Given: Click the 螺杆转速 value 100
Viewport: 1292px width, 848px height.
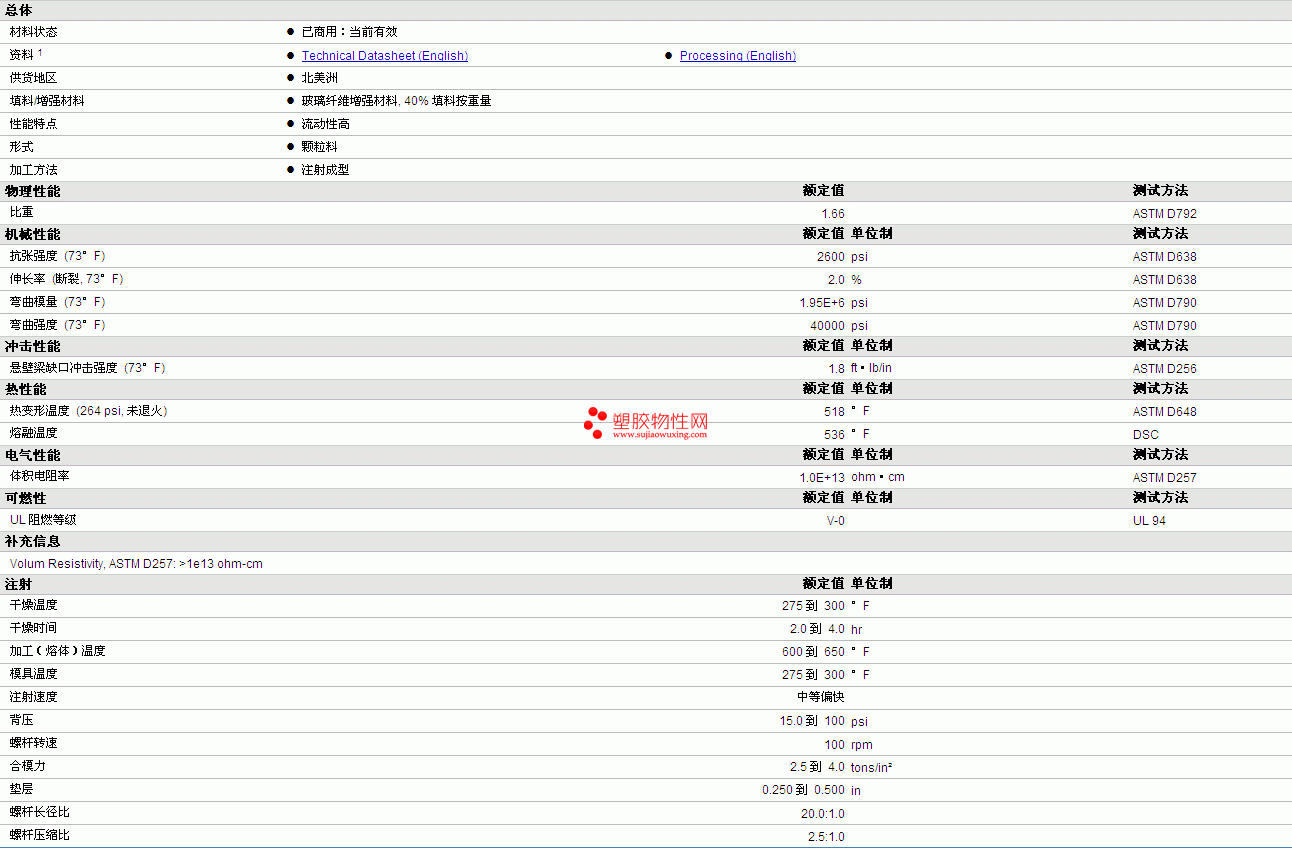Looking at the screenshot, I should click(x=835, y=745).
